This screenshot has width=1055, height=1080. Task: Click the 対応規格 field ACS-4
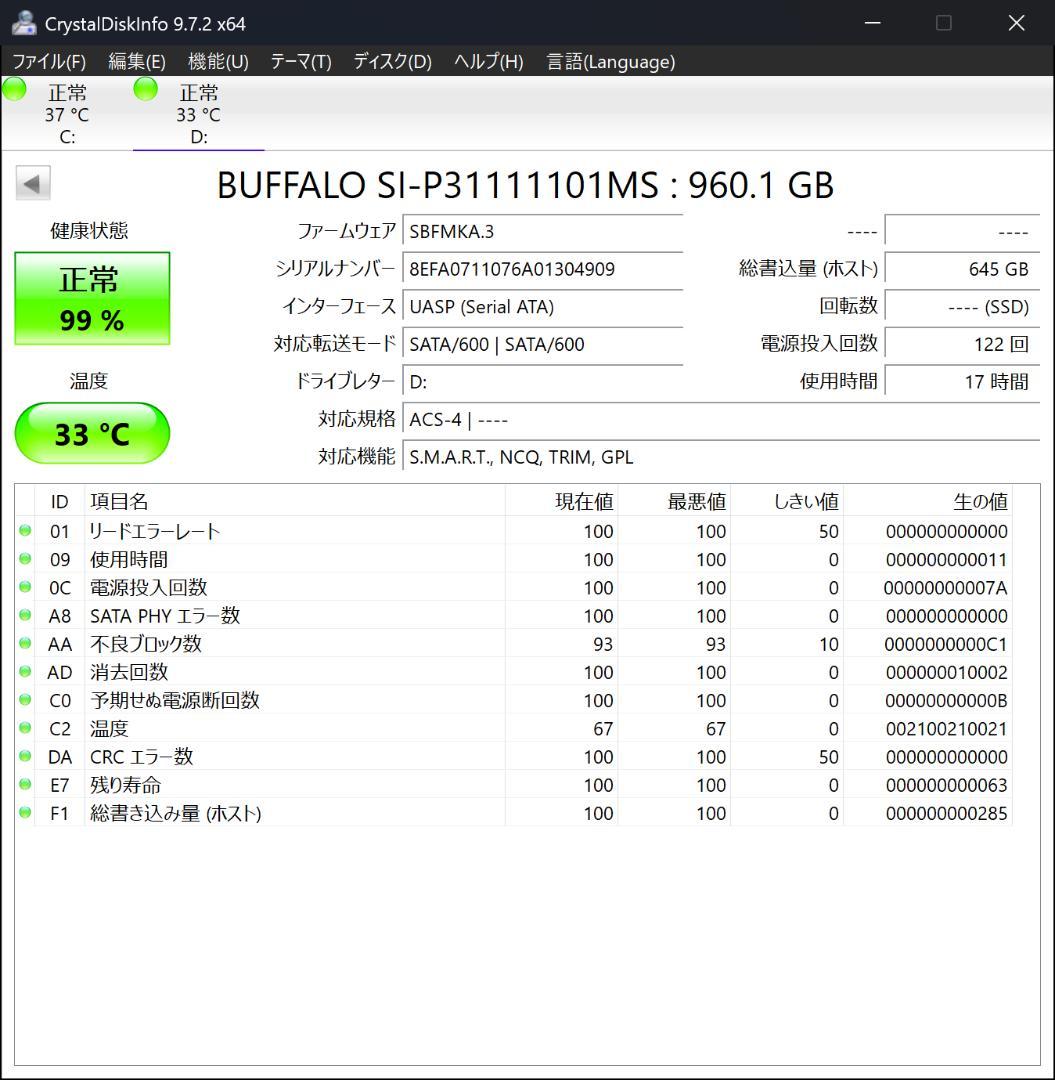tap(721, 419)
